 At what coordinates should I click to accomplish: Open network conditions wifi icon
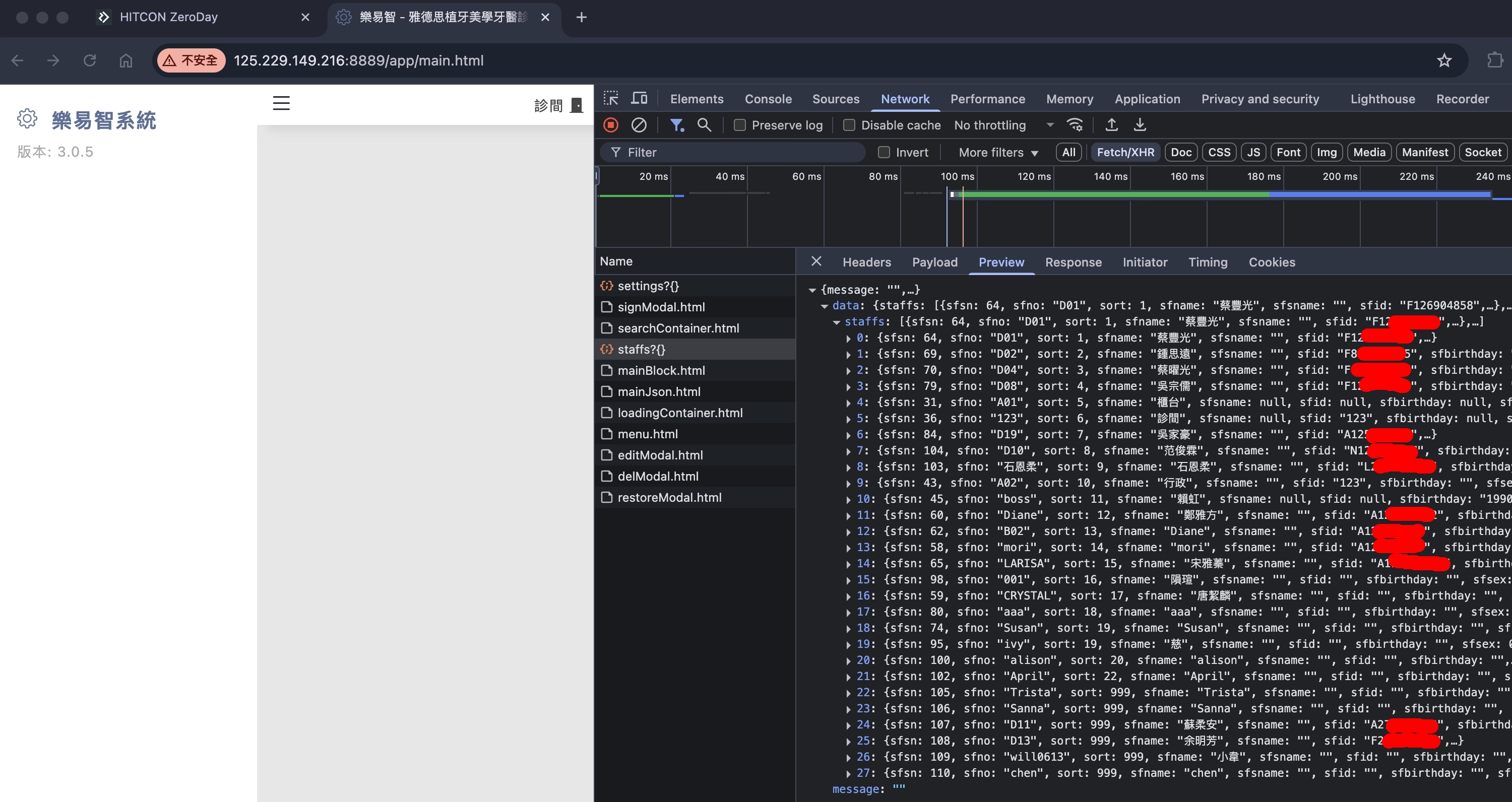1075,125
